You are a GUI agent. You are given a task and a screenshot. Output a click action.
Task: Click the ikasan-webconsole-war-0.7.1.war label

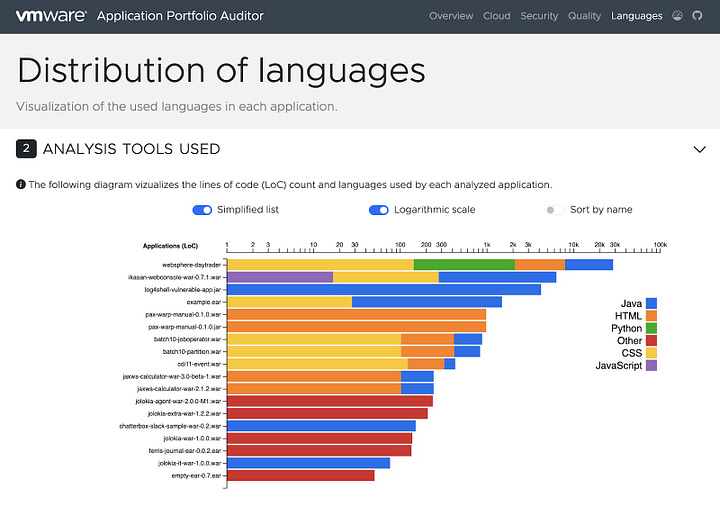point(174,277)
